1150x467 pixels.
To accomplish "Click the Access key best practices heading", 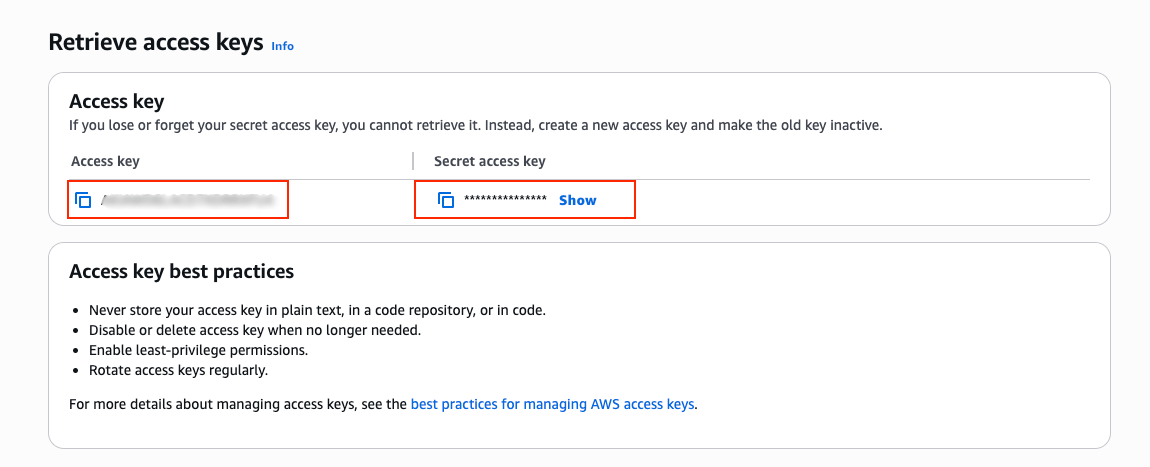I will click(x=181, y=271).
